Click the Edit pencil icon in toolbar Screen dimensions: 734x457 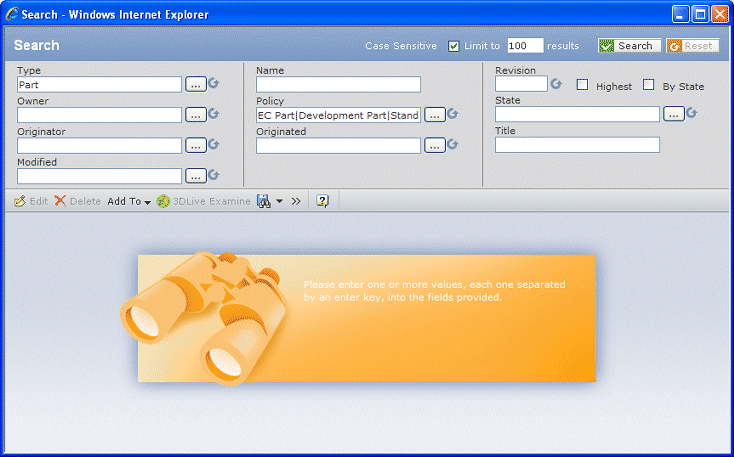coord(20,201)
